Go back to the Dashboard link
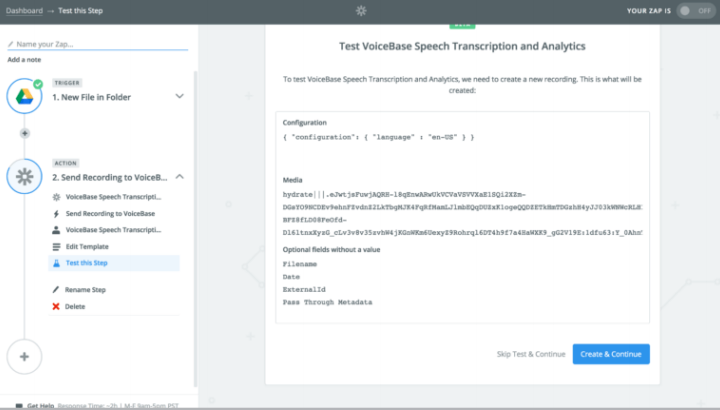 [24, 11]
